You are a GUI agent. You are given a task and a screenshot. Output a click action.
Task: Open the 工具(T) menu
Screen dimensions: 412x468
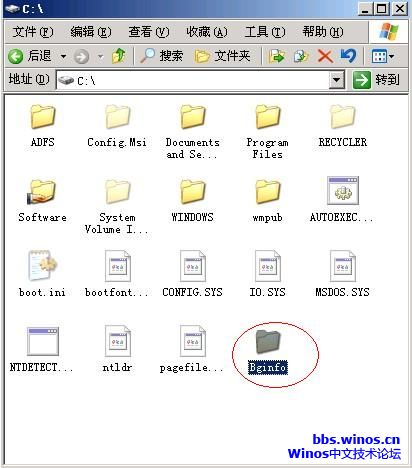265,32
